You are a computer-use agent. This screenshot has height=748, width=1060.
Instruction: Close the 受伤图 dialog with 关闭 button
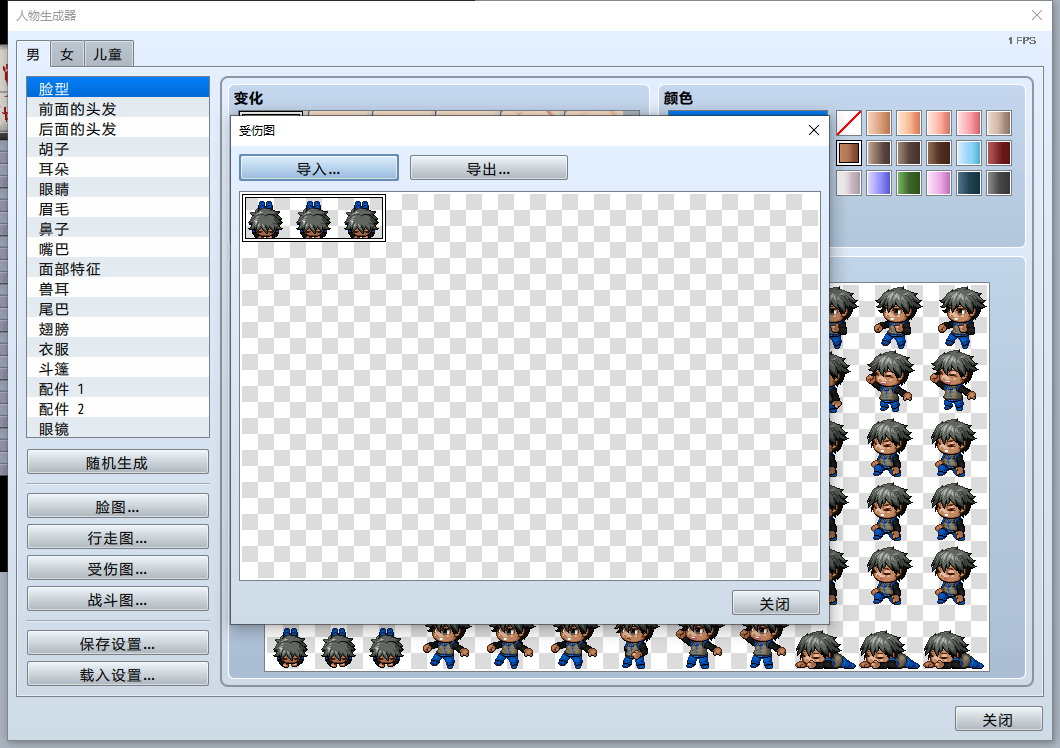coord(775,603)
